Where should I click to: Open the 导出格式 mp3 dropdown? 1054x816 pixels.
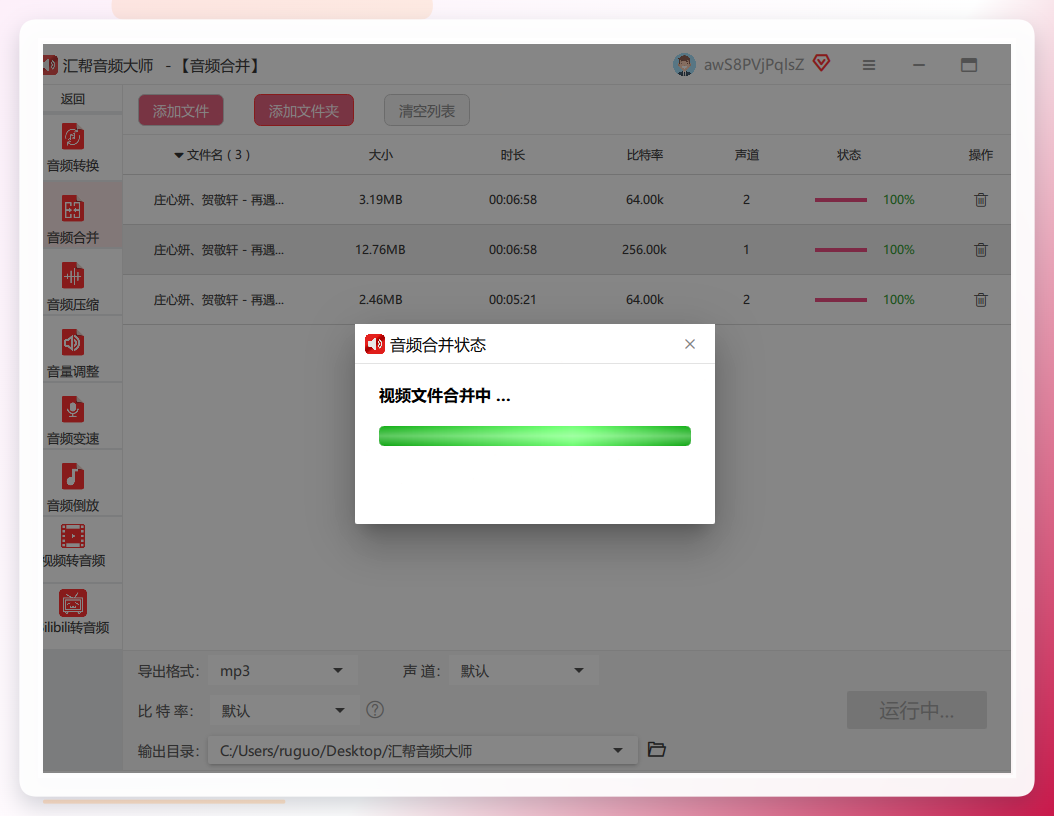(283, 671)
